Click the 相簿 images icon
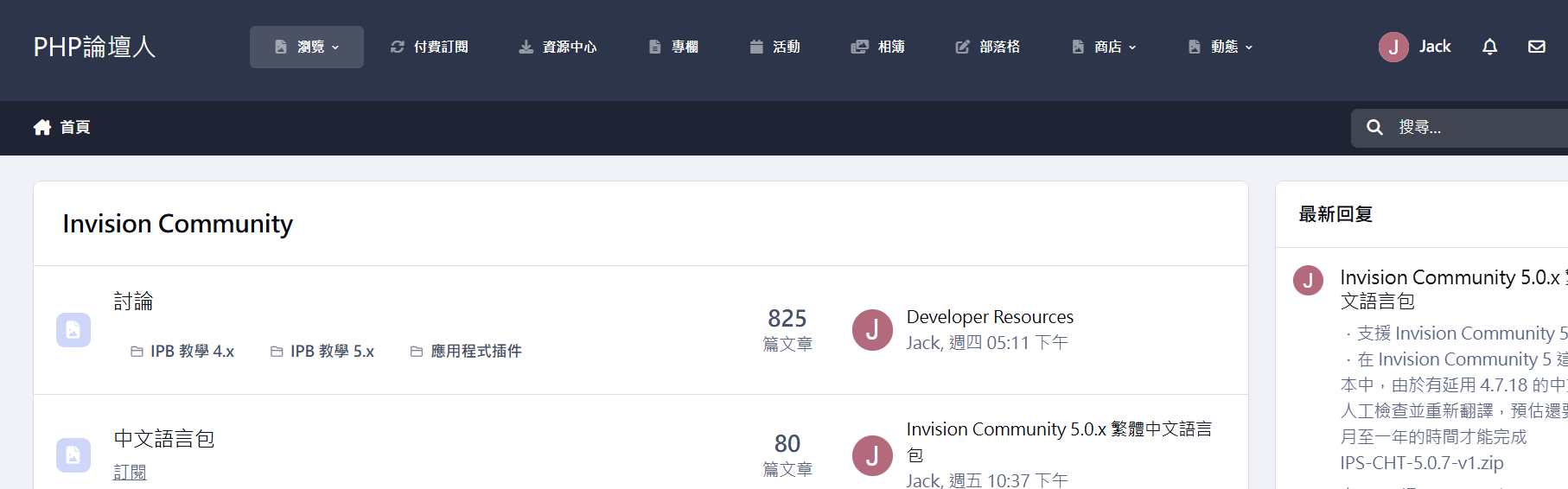 point(859,47)
